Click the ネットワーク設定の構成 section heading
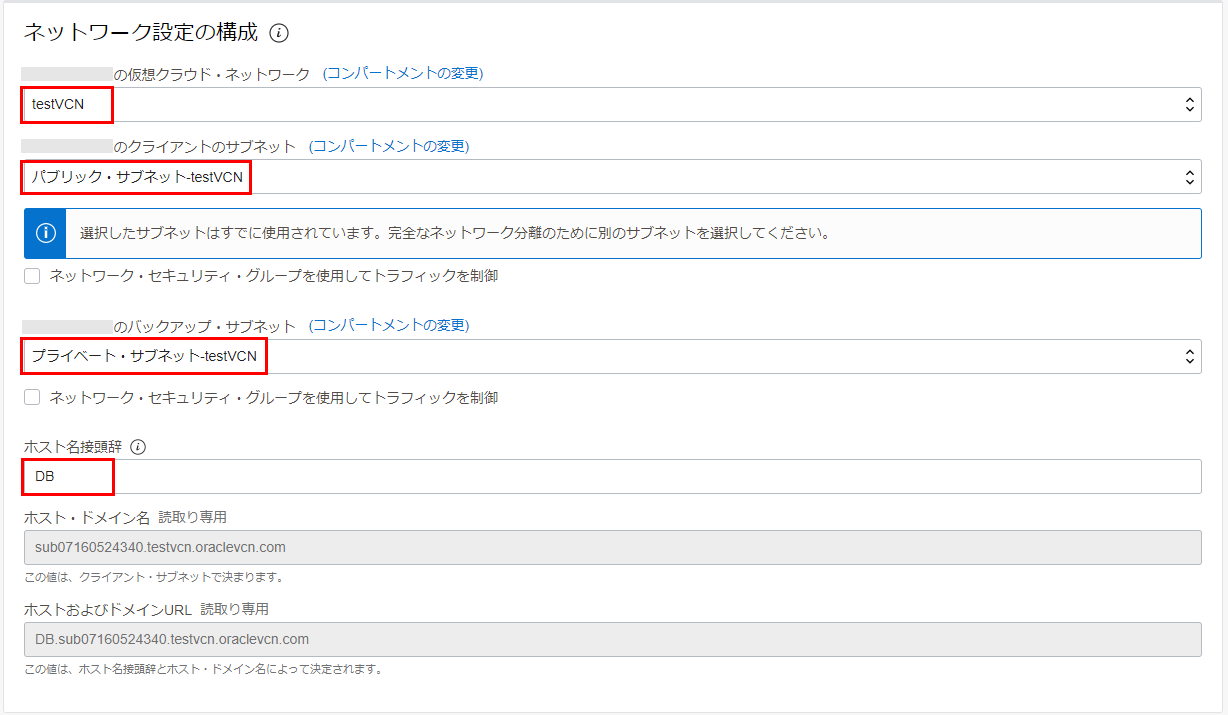 pos(140,33)
